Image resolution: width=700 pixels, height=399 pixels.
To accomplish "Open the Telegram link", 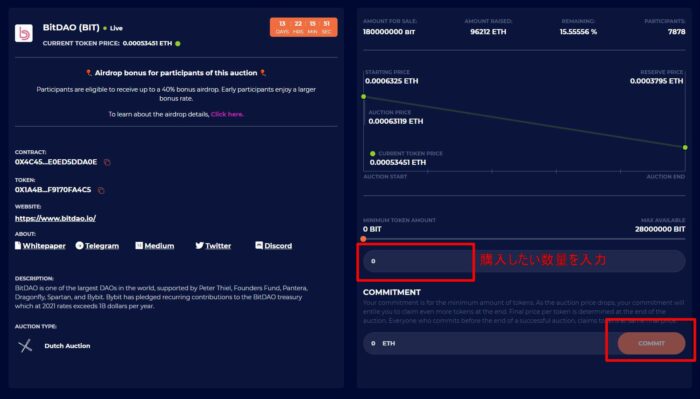I will [97, 245].
